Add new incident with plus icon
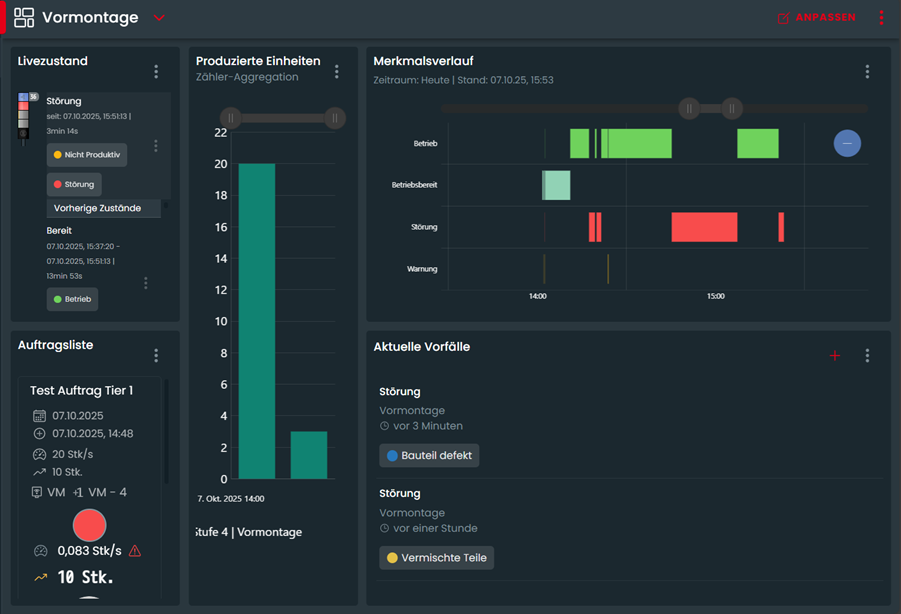This screenshot has width=901, height=614. [x=835, y=356]
